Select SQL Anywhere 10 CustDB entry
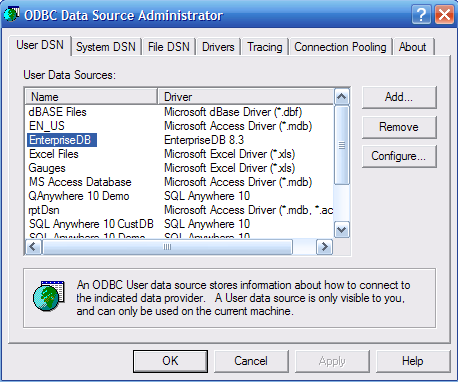This screenshot has width=458, height=382. coord(91,224)
